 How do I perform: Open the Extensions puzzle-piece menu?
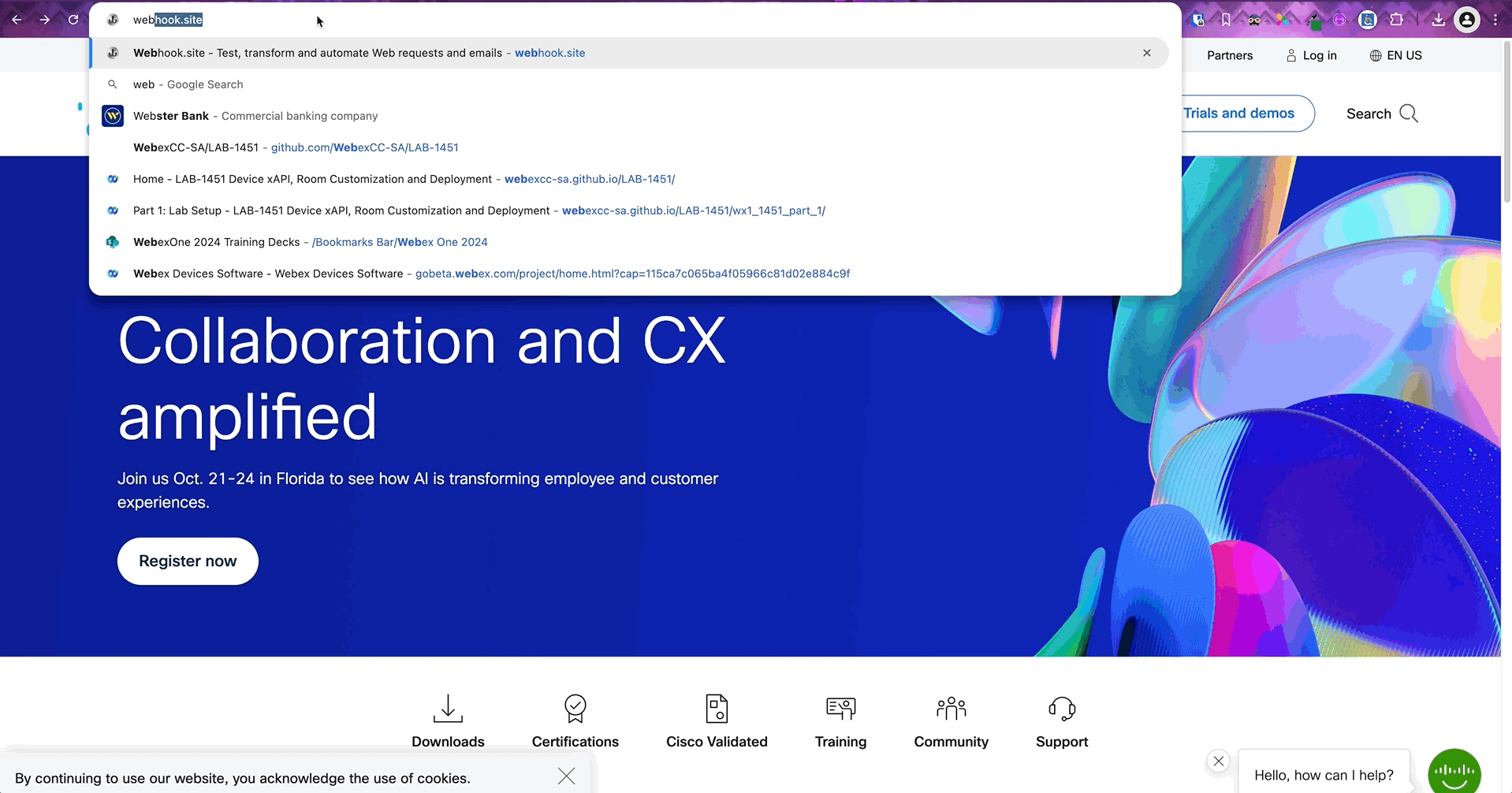click(x=1396, y=20)
